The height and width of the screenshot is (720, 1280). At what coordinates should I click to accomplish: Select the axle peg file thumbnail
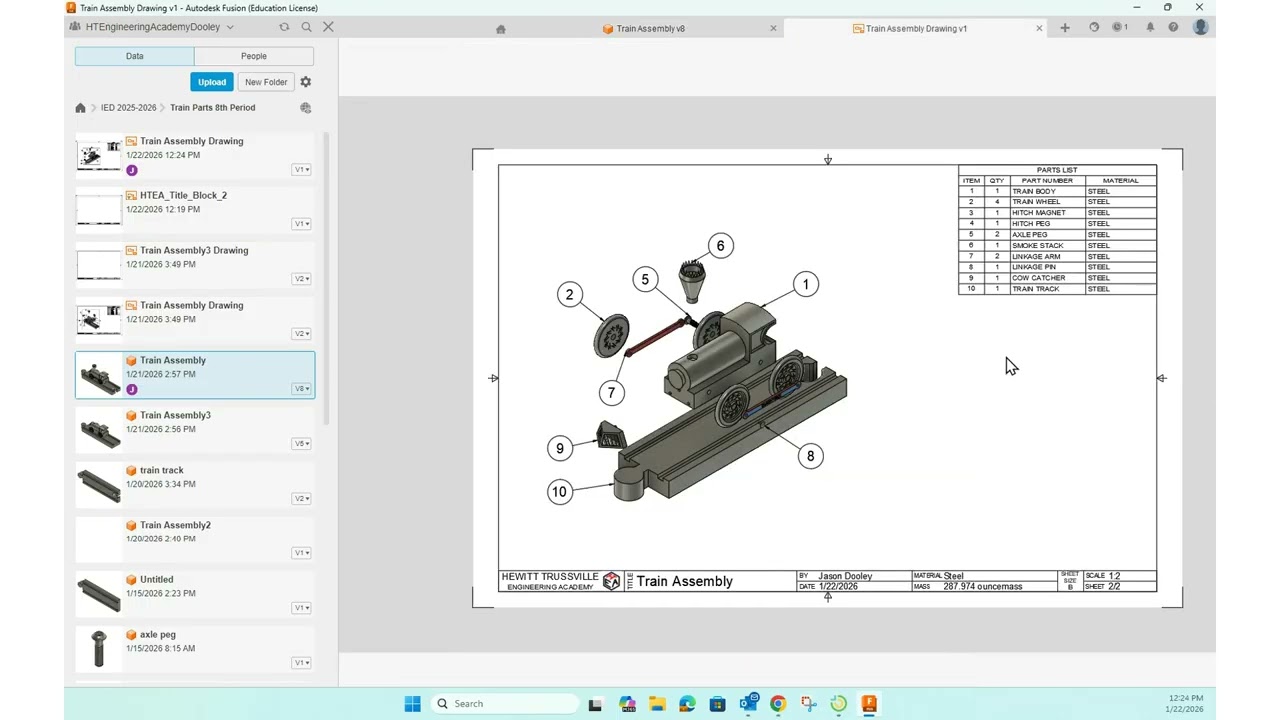coord(99,649)
